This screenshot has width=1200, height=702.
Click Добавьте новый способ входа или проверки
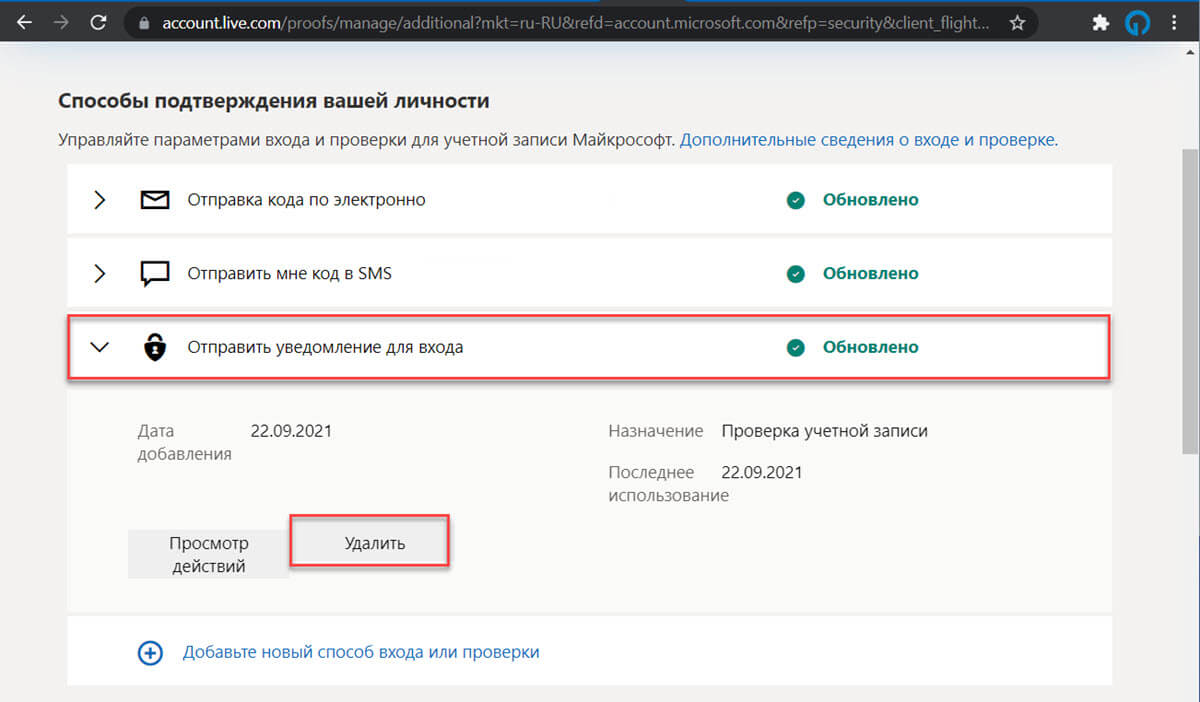pos(361,652)
